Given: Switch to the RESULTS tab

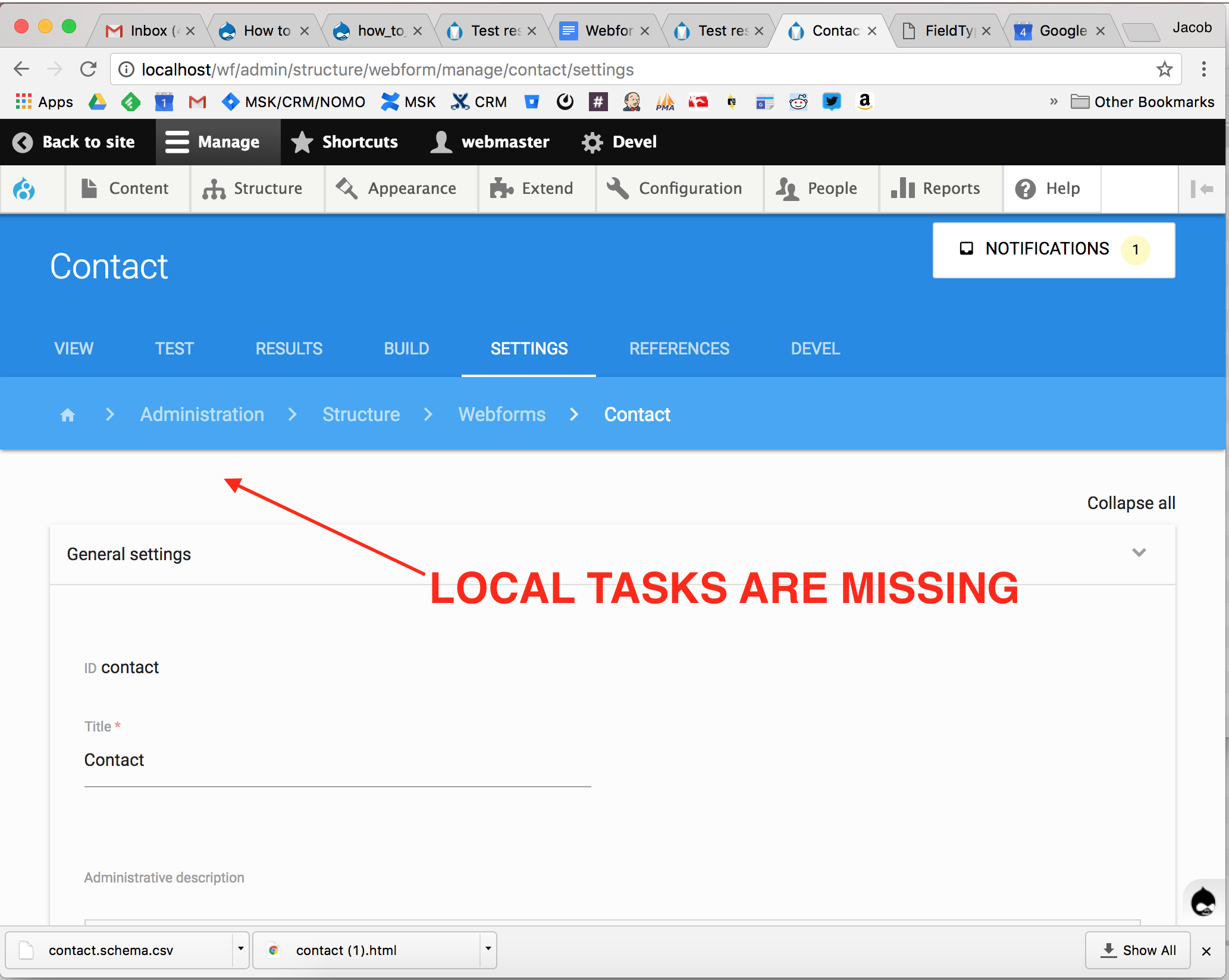Looking at the screenshot, I should tap(289, 348).
